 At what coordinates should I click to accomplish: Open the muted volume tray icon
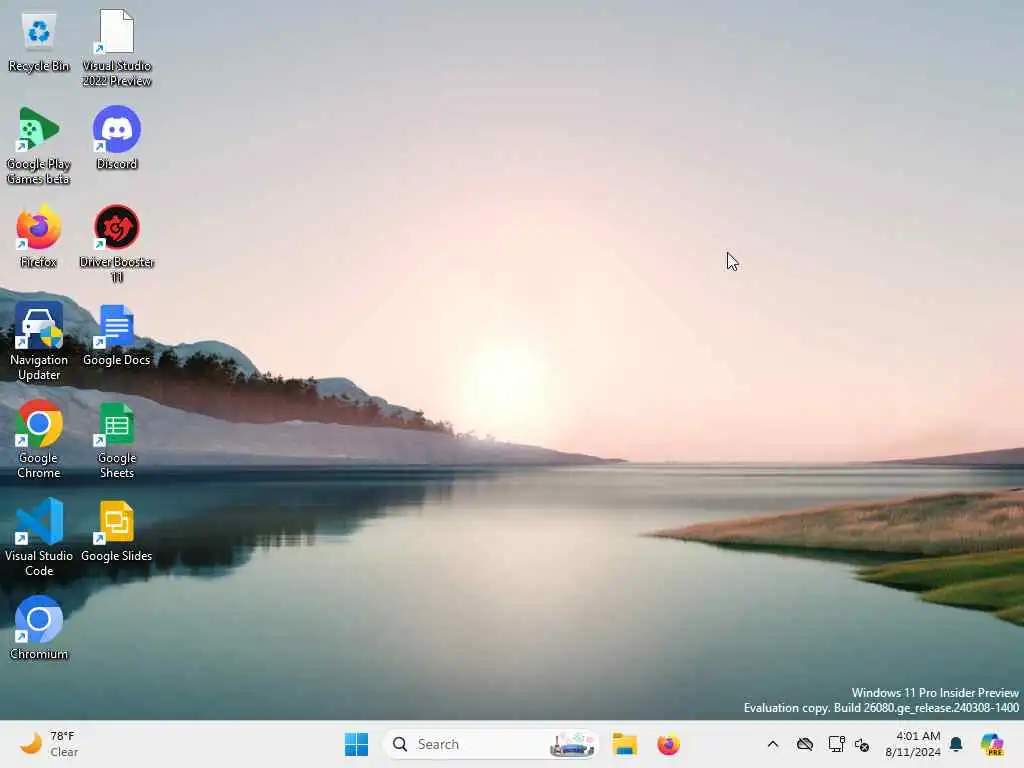[862, 744]
